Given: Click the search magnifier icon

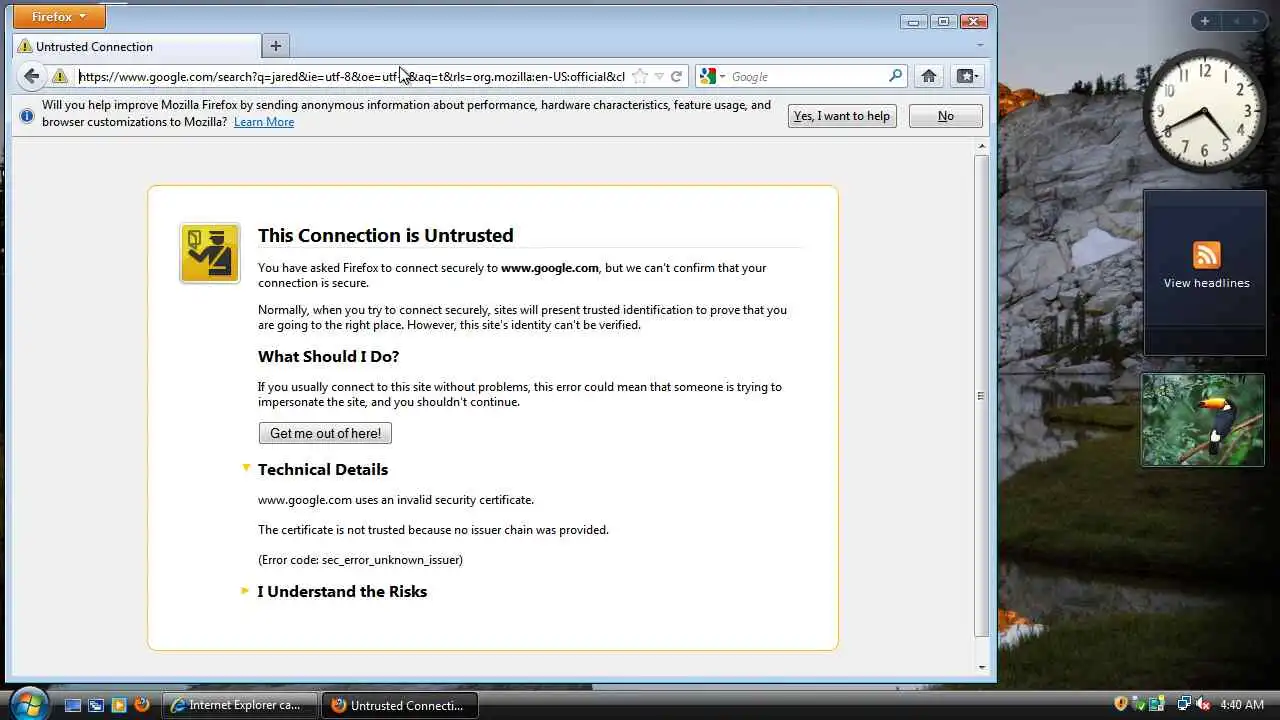Looking at the screenshot, I should pyautogui.click(x=895, y=76).
